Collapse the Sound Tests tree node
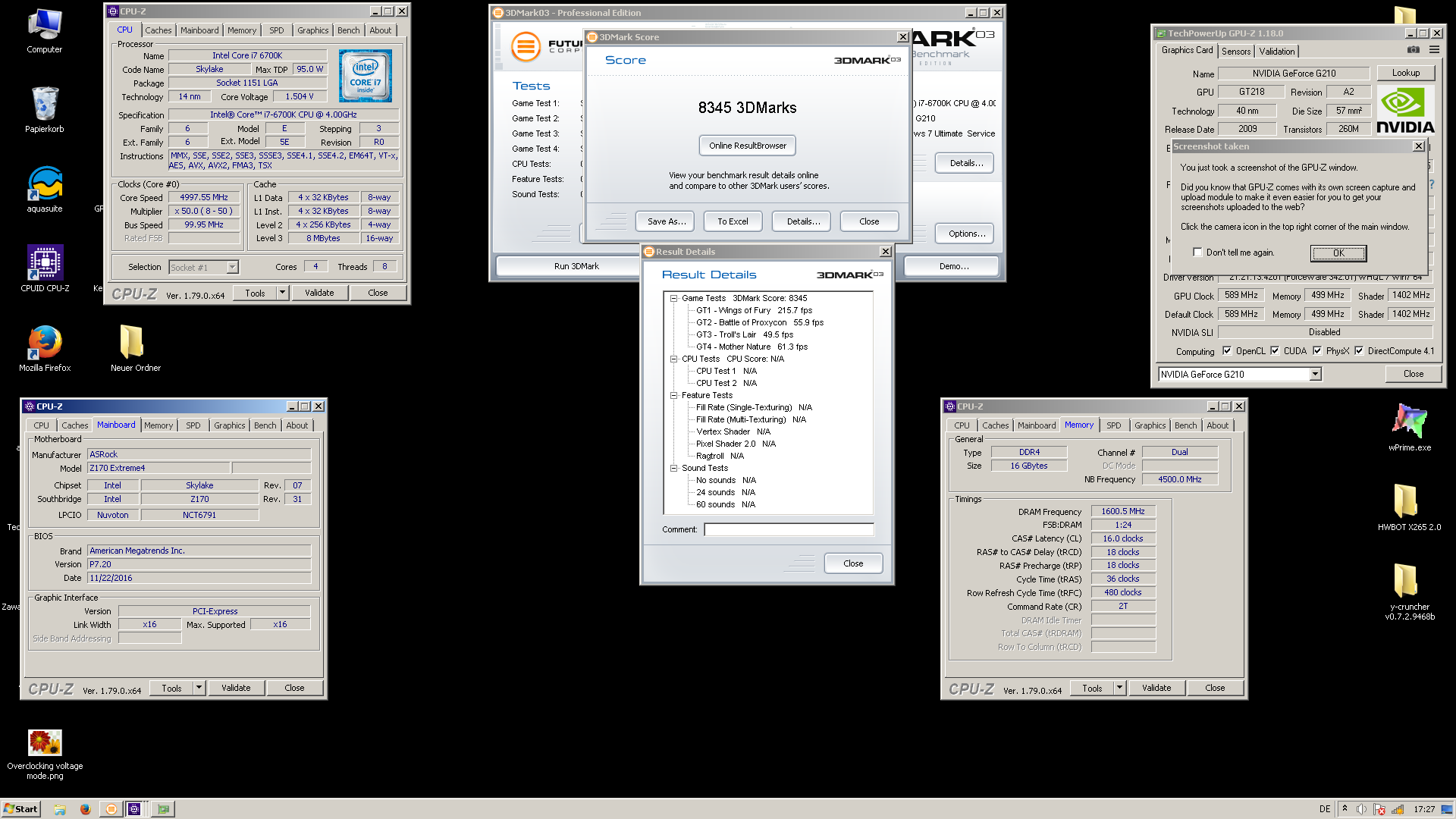 pos(673,468)
